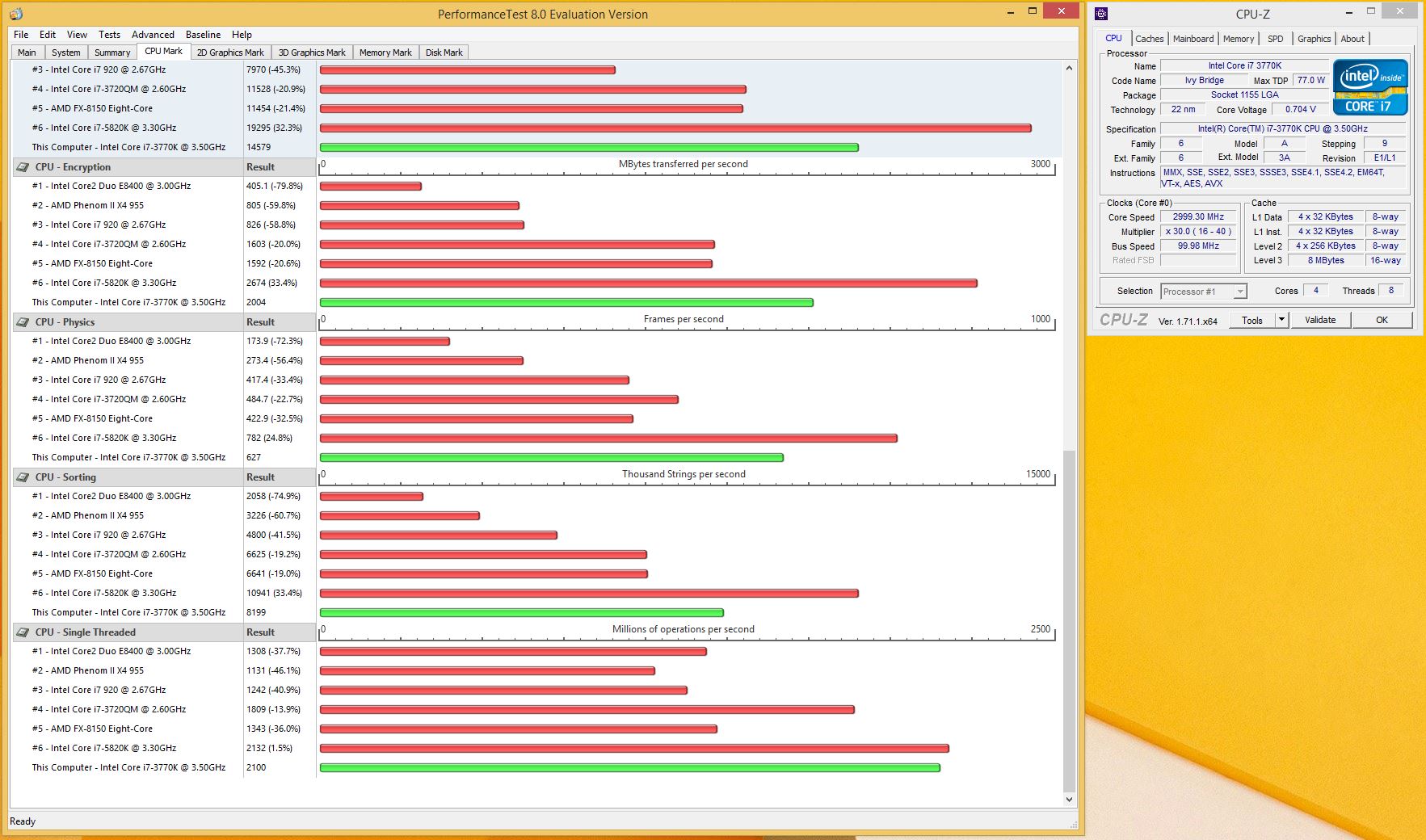The image size is (1426, 840).
Task: Click the '19295 (32.3%)' result for i7-5820K
Action: (274, 128)
